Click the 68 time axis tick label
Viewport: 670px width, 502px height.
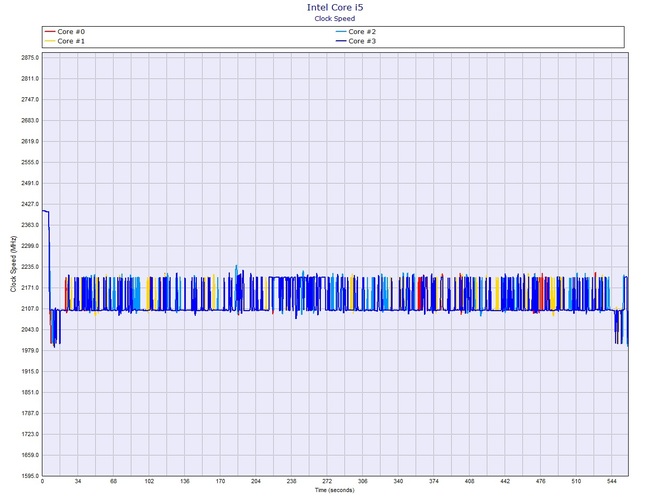coord(113,481)
